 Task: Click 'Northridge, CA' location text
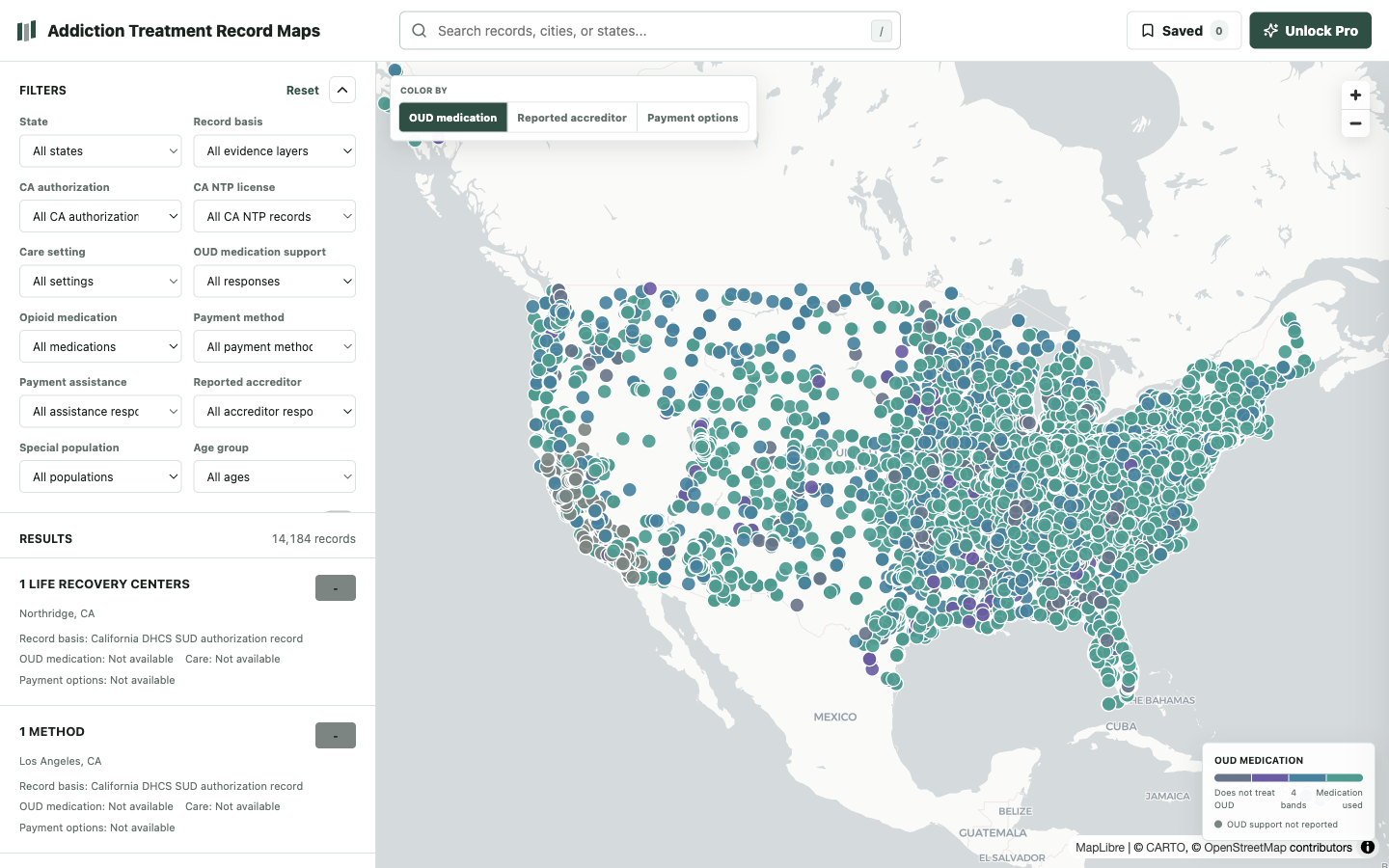tap(57, 613)
